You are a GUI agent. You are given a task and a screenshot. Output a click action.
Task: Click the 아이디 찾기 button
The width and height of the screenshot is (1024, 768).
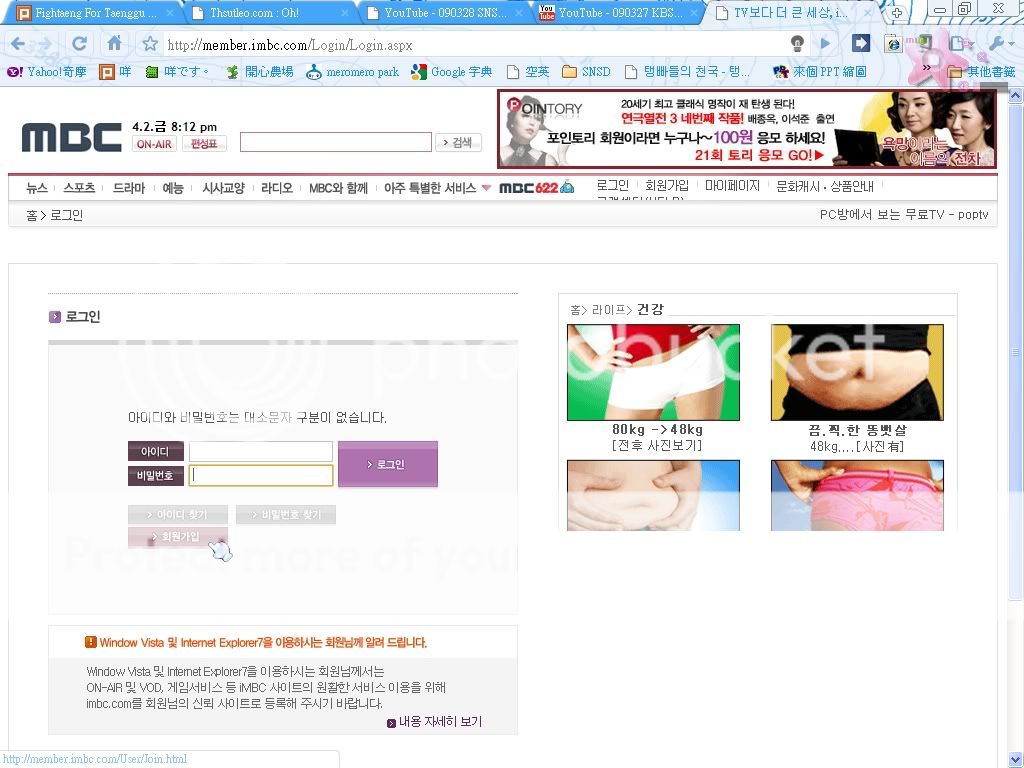coord(178,514)
